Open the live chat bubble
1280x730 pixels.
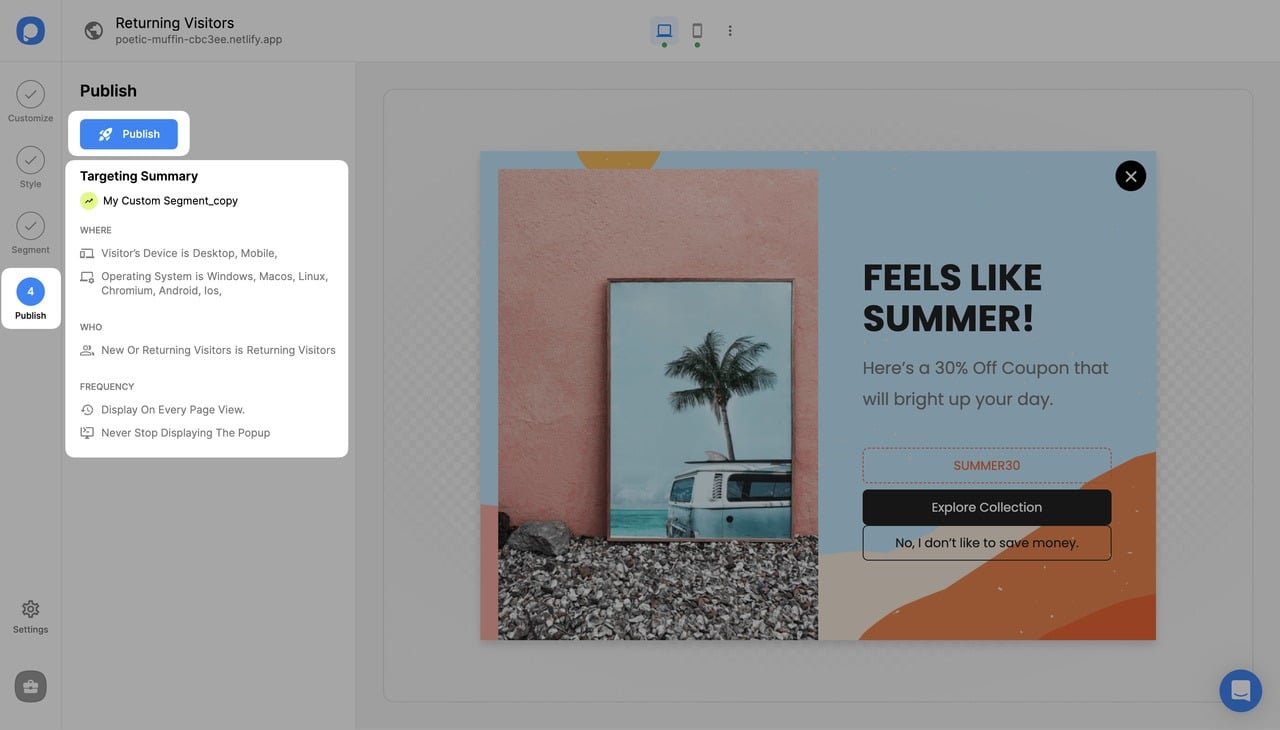click(1241, 691)
